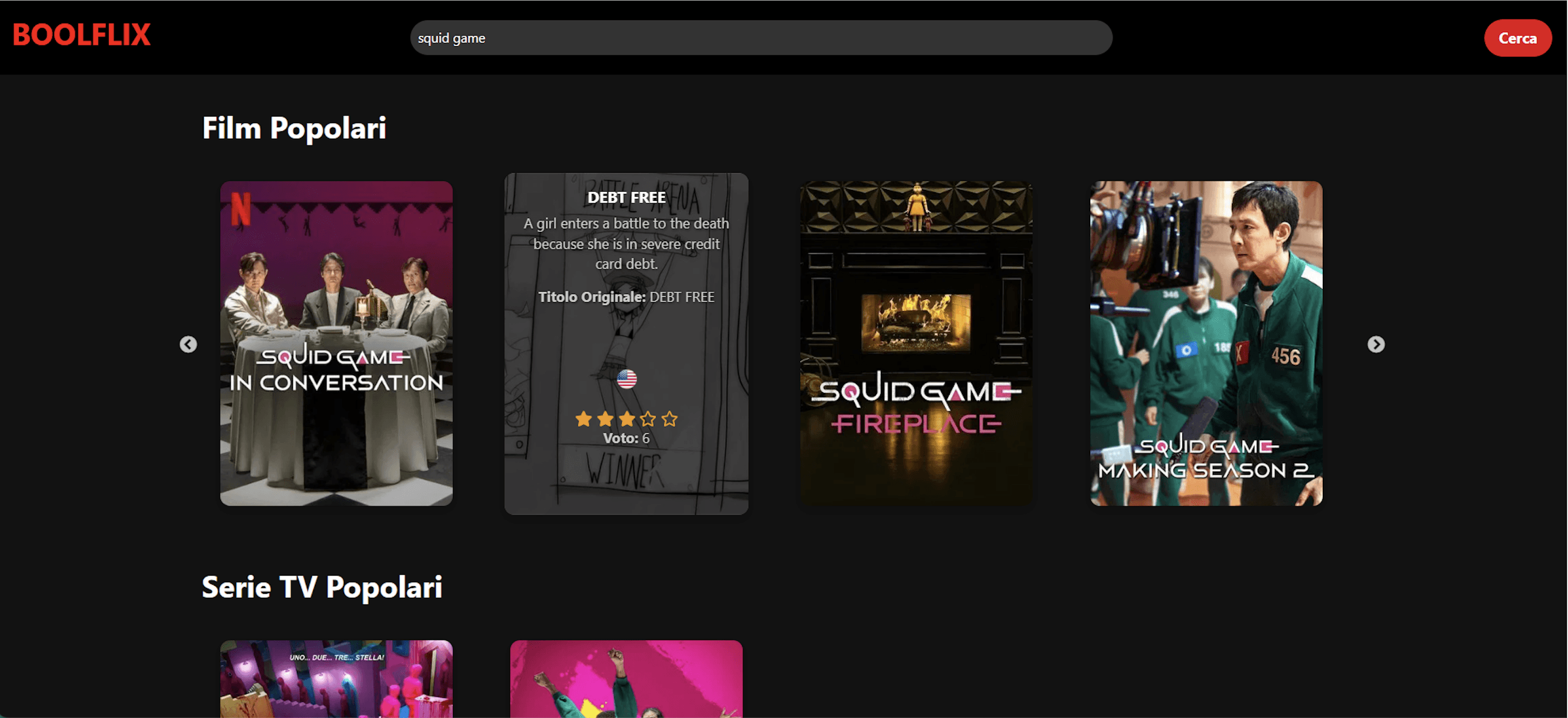The width and height of the screenshot is (1568, 718).
Task: Go to previous films with left carousel arrow
Action: tap(188, 345)
